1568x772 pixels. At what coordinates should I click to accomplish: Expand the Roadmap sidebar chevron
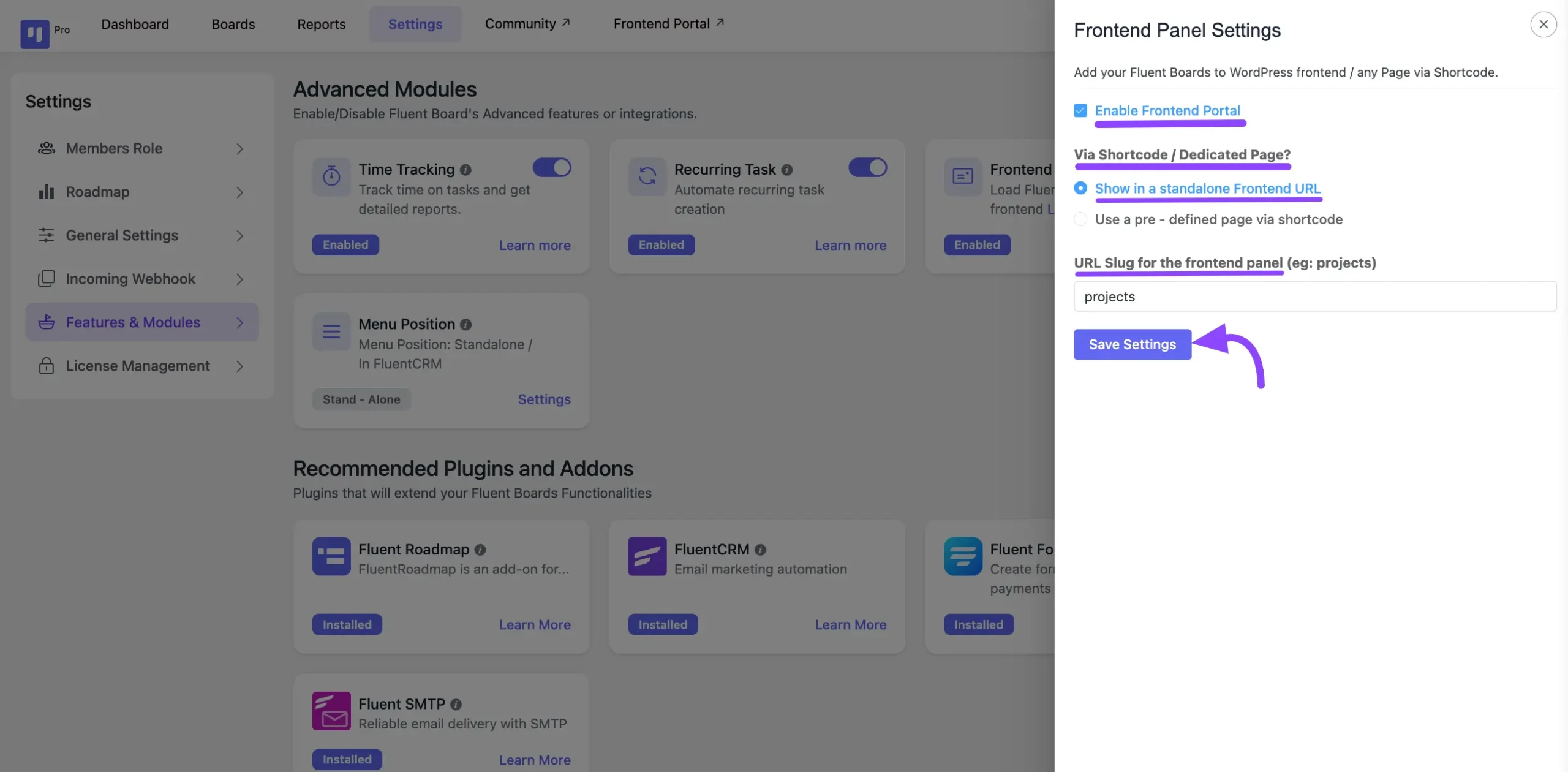pyautogui.click(x=239, y=192)
